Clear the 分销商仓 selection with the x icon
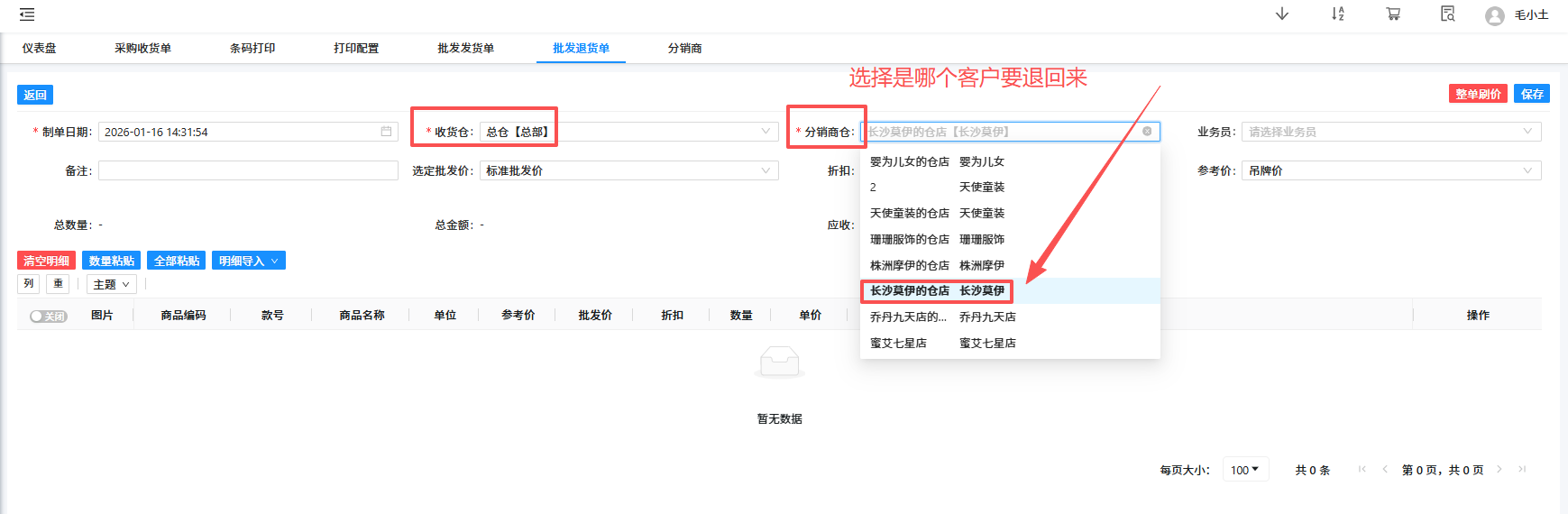Screen dimensions: 1568x514 click(1147, 132)
